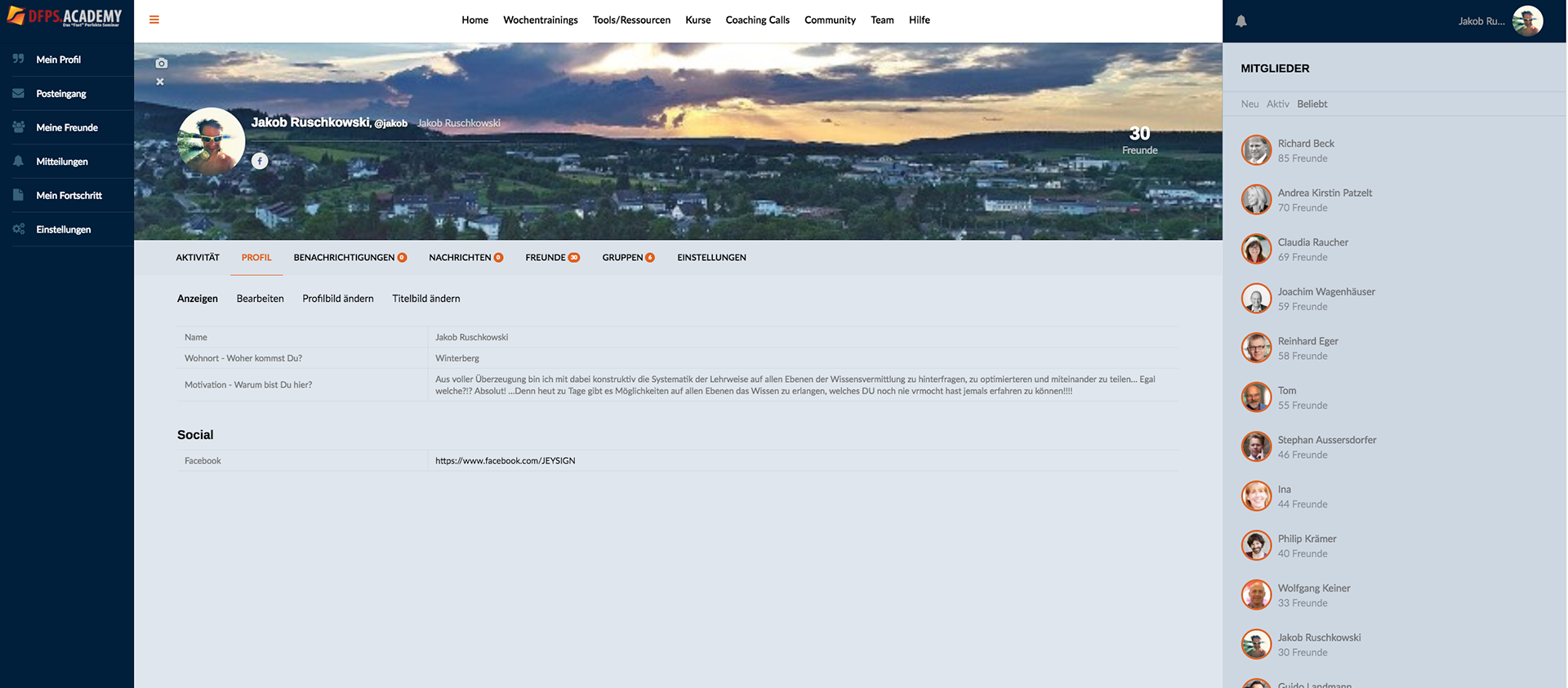The height and width of the screenshot is (688, 1568).
Task: Open Jakob Ruschkowski's avatar in members list
Action: tap(1256, 644)
